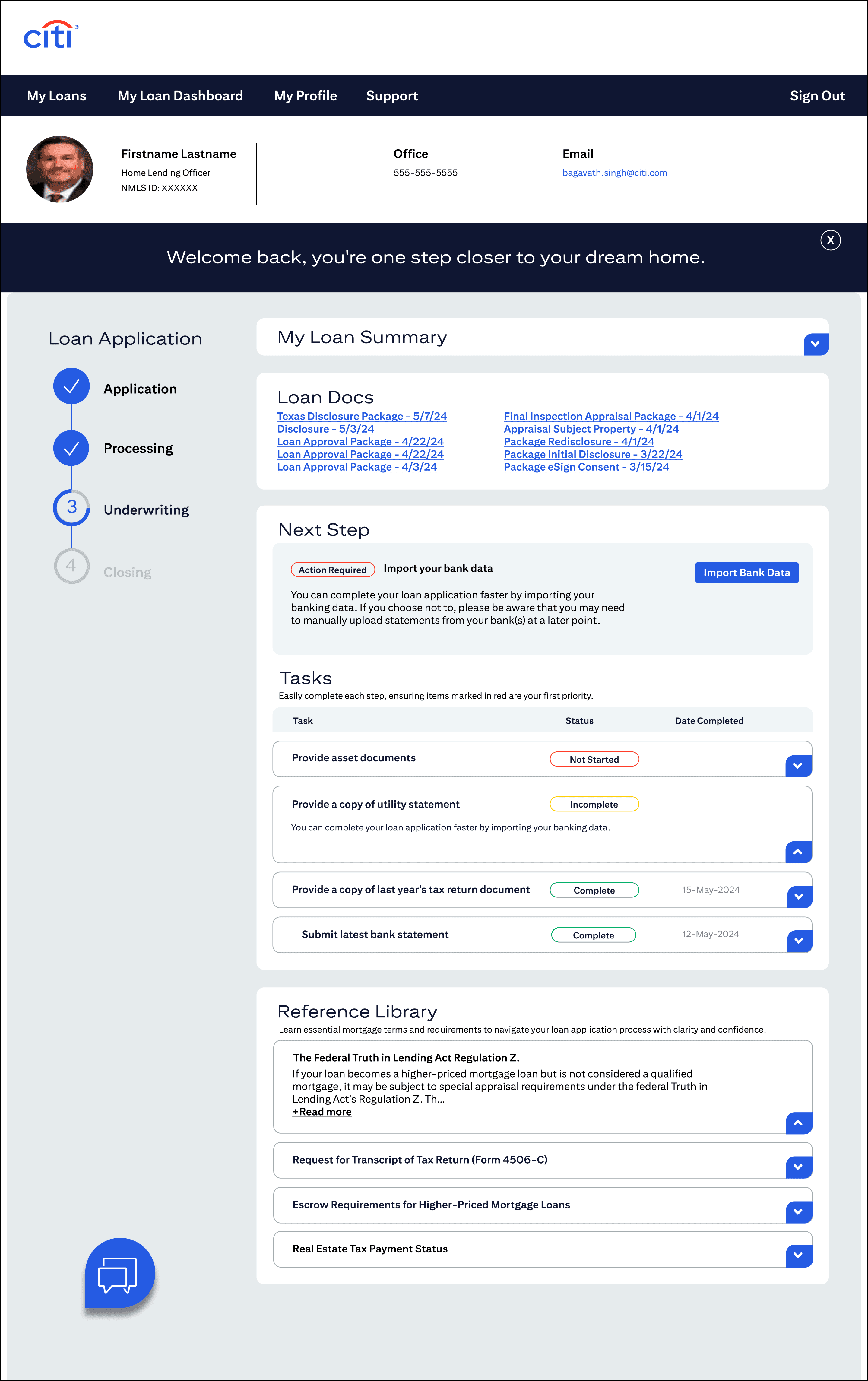Click the Processing step checkmark circle
This screenshot has width=868, height=1381.
(71, 448)
